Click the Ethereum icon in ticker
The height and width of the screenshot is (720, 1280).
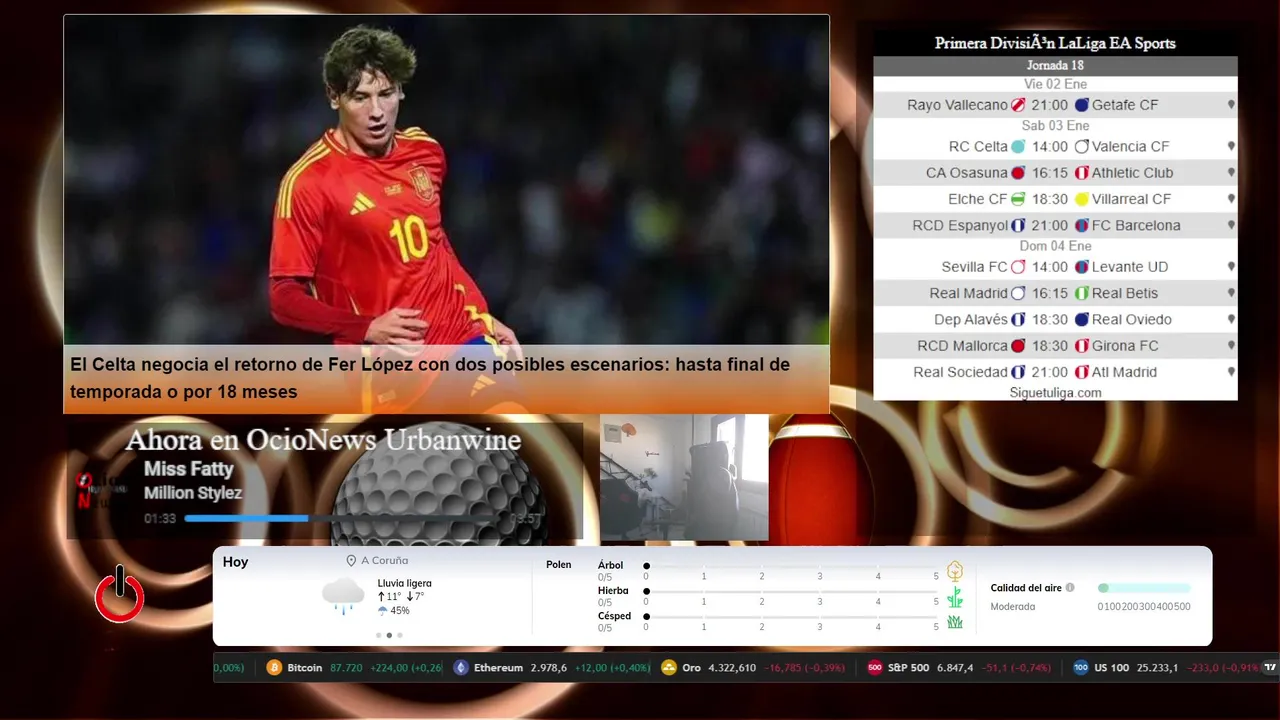[461, 667]
